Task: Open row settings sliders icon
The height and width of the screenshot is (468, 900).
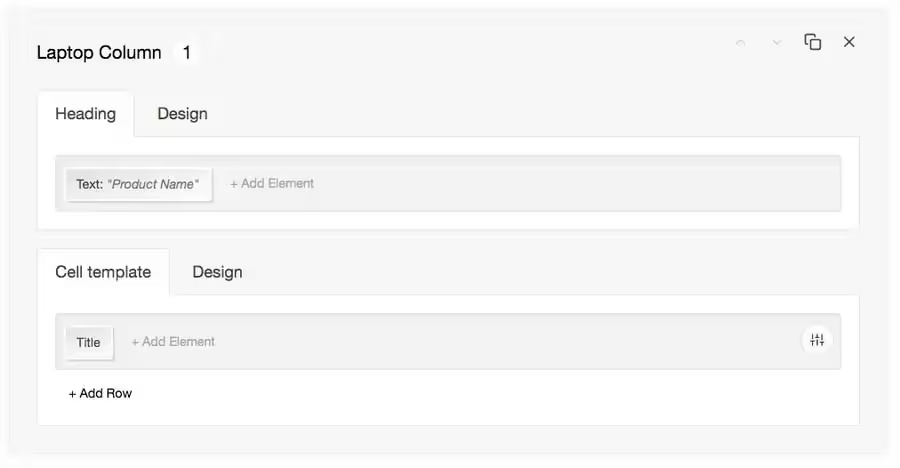Action: [x=817, y=340]
